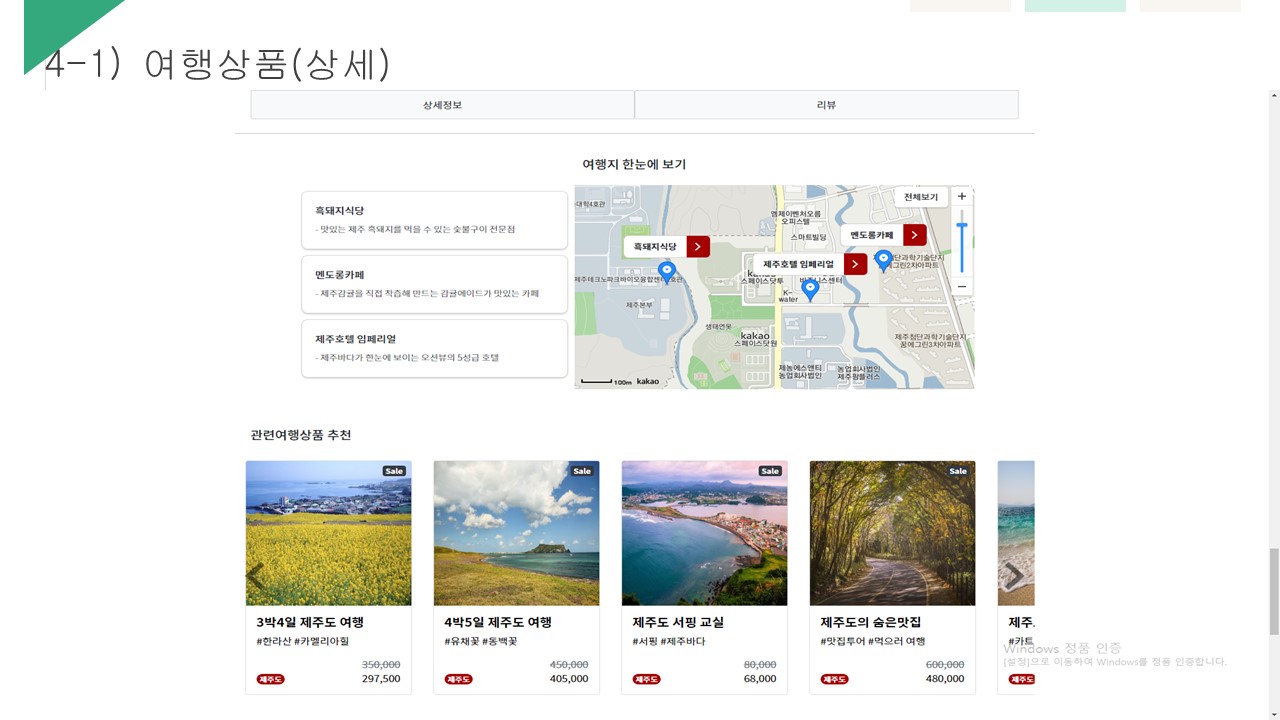Click the 여행지 한눈에 보기 heading
This screenshot has width=1280, height=720.
coord(634,164)
